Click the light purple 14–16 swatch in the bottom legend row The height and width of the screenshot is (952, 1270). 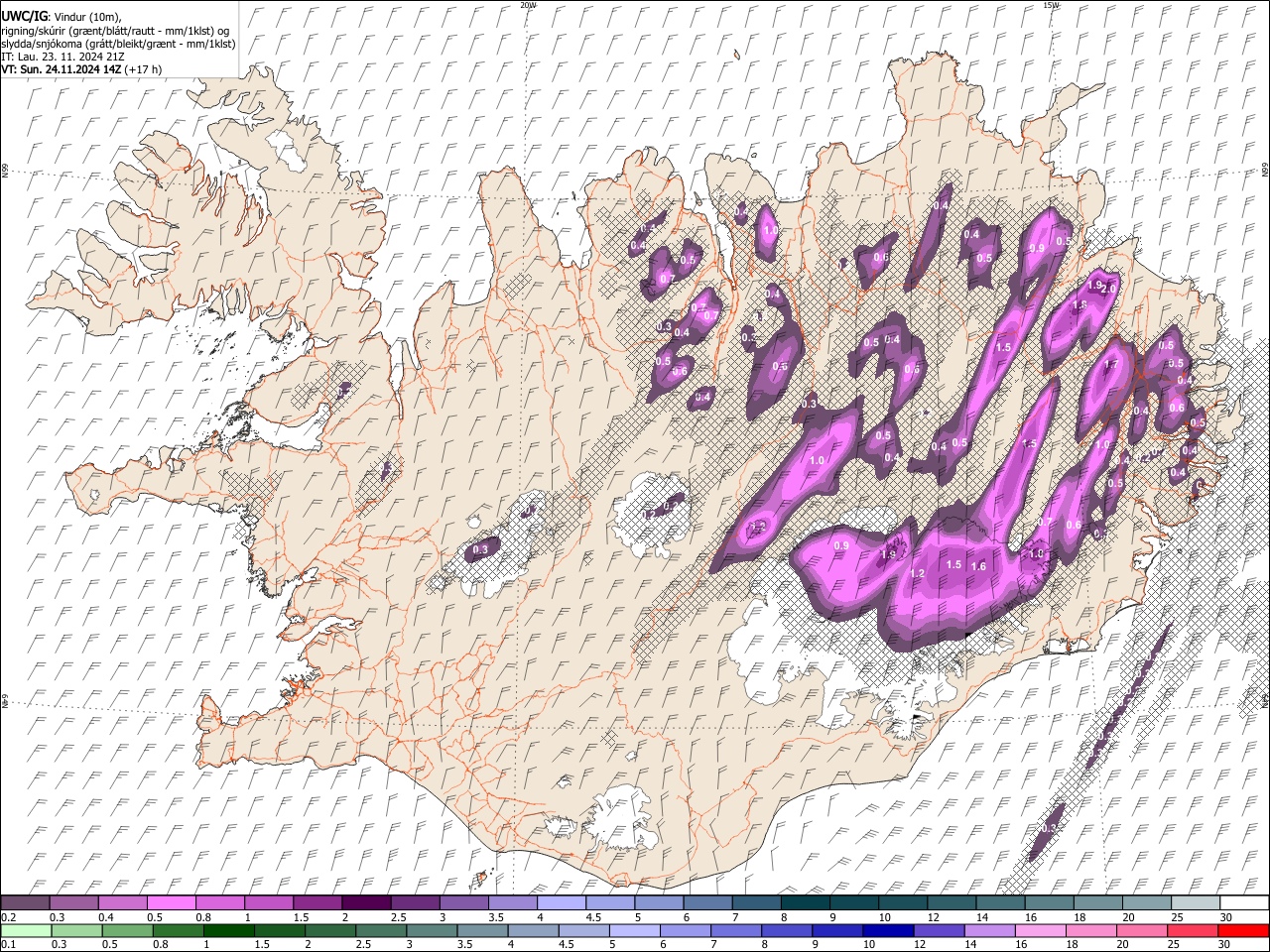tap(989, 931)
